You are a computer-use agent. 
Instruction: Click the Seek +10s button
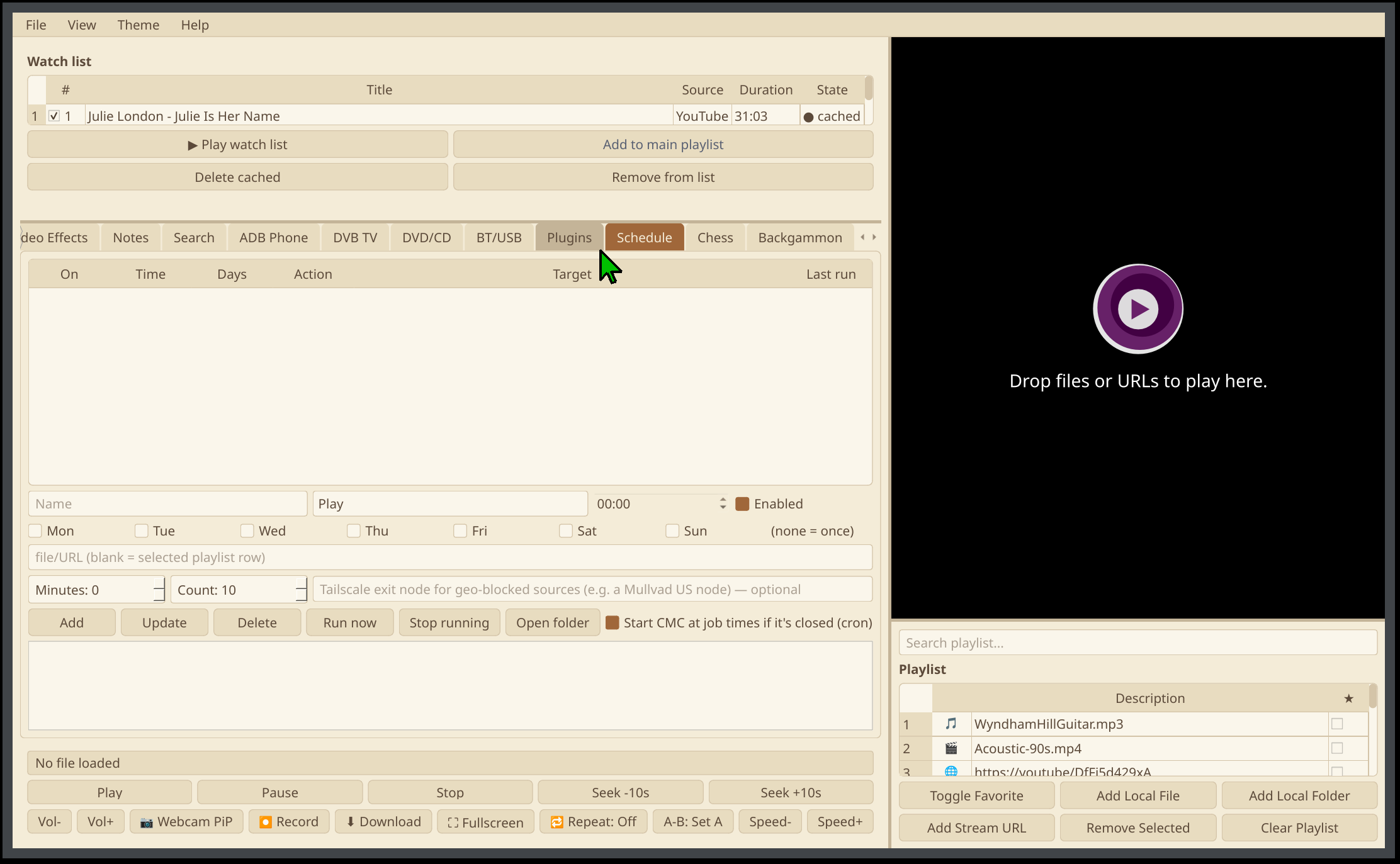[791, 793]
